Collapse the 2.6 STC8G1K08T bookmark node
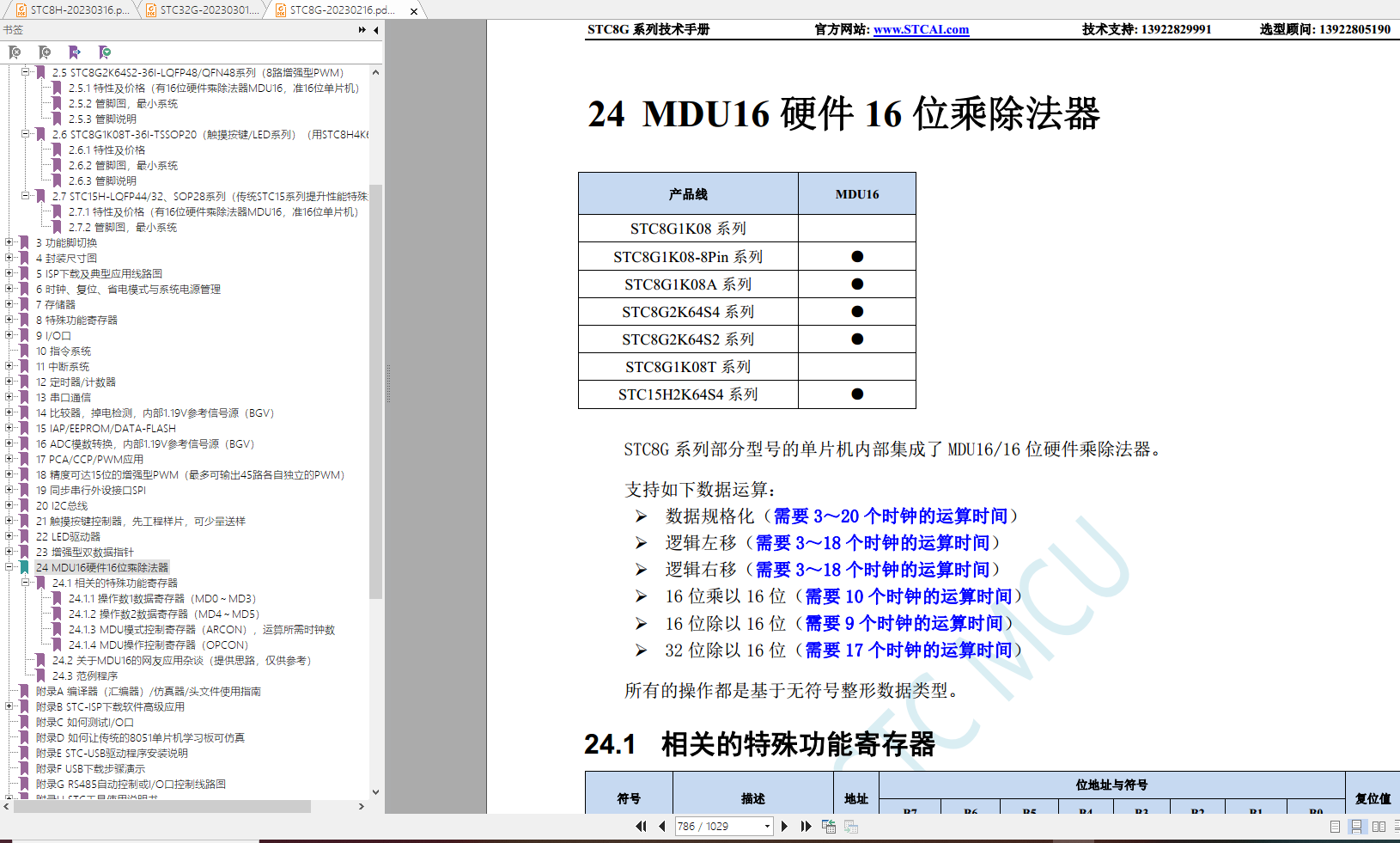 click(26, 134)
